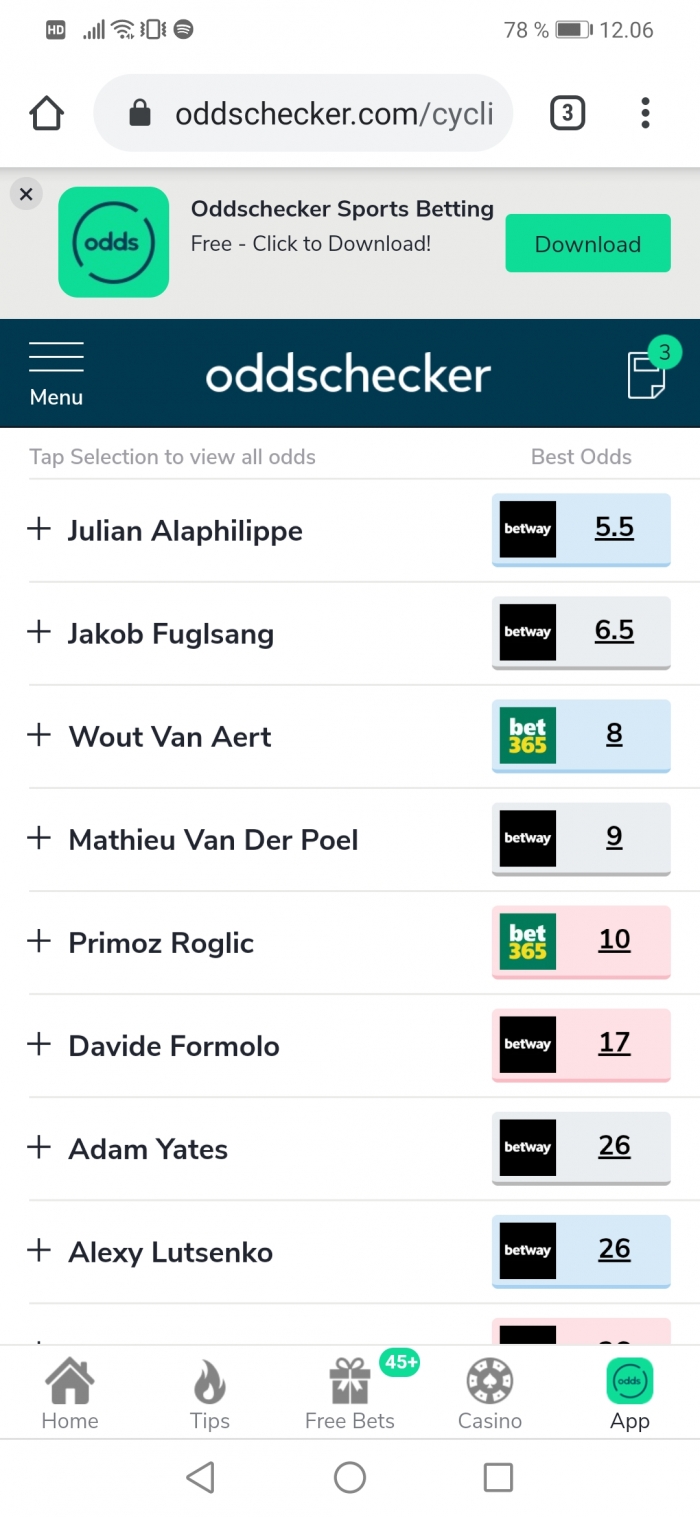The height and width of the screenshot is (1517, 700).
Task: Select bet365 odds 10 for Primoz Roglic
Action: pos(581,941)
